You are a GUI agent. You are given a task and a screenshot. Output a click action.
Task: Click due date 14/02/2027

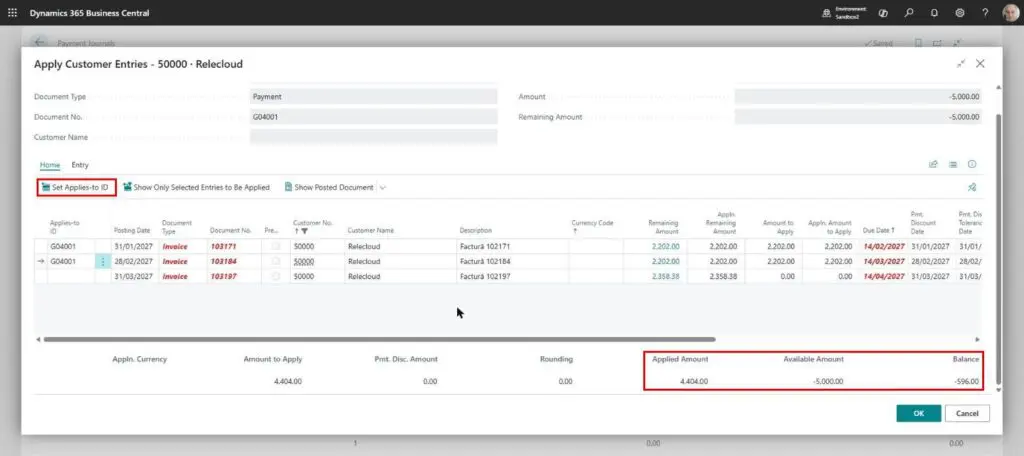884,247
